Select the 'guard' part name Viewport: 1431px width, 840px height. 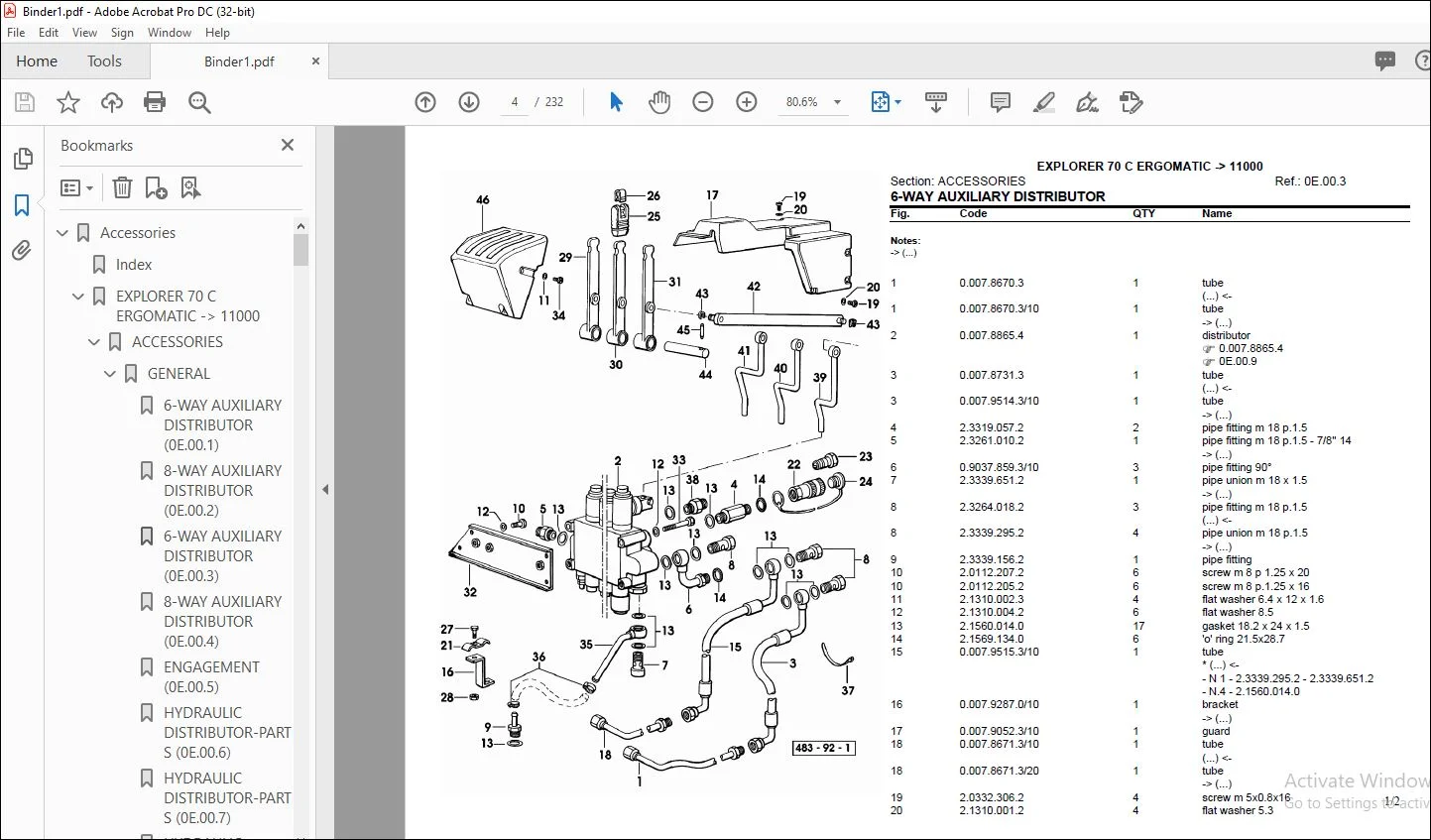(1215, 731)
